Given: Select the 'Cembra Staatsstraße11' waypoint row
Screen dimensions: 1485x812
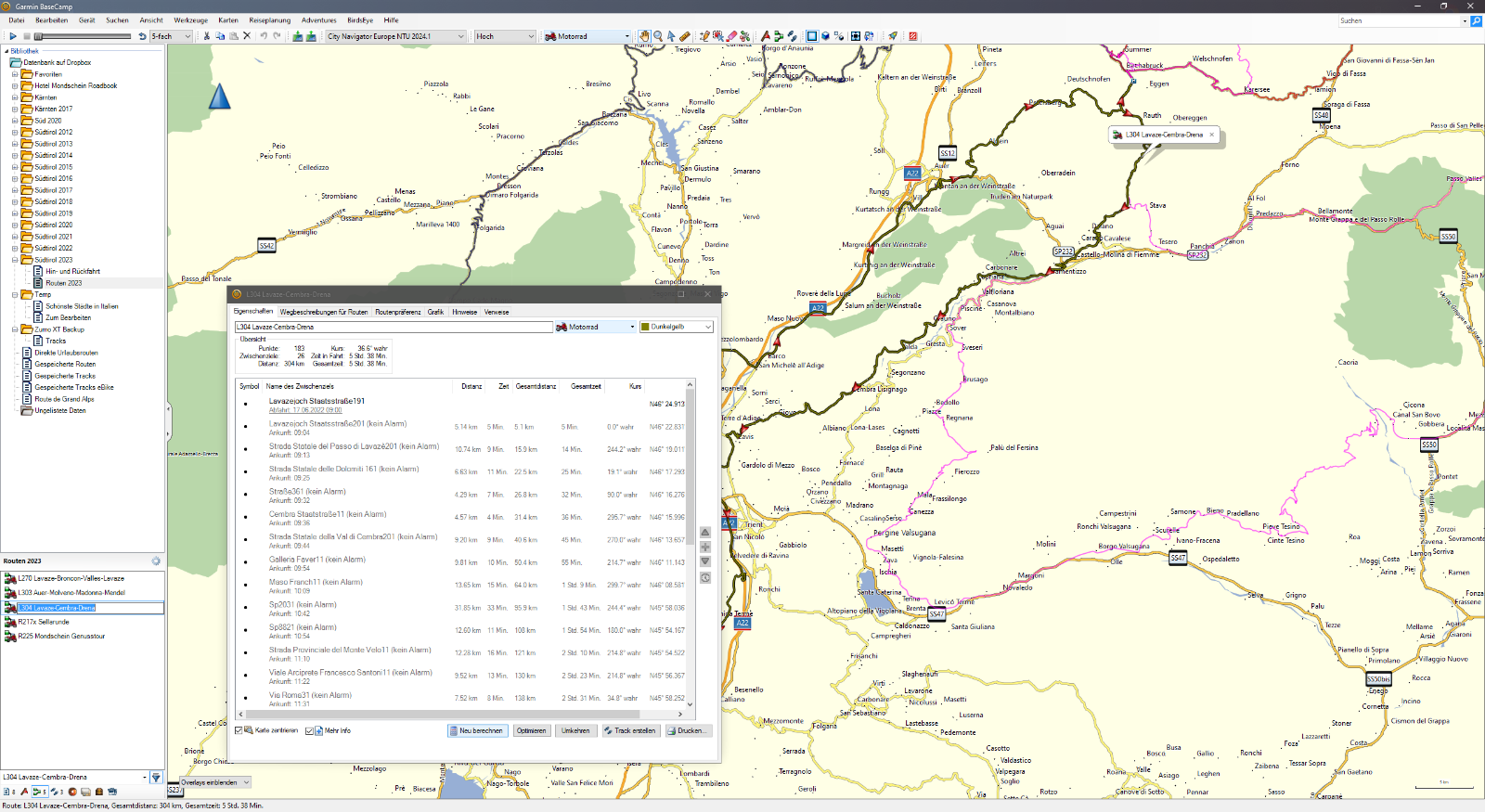Looking at the screenshot, I should (462, 518).
